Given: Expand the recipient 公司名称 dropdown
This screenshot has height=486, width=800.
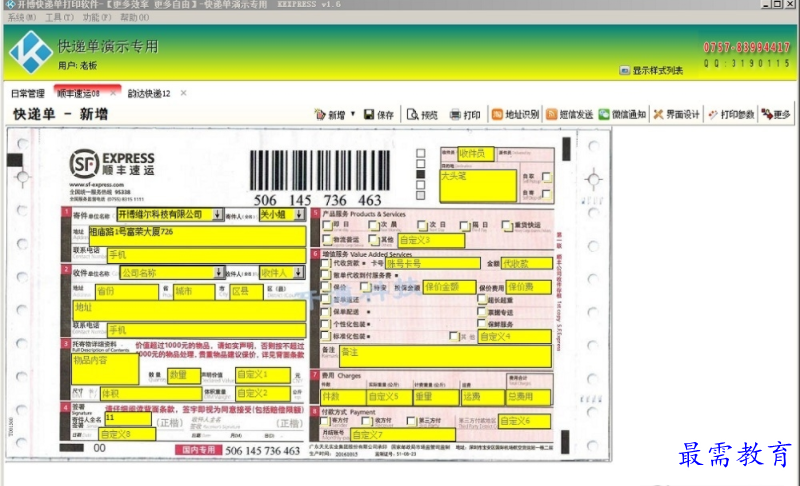Looking at the screenshot, I should coord(219,273).
